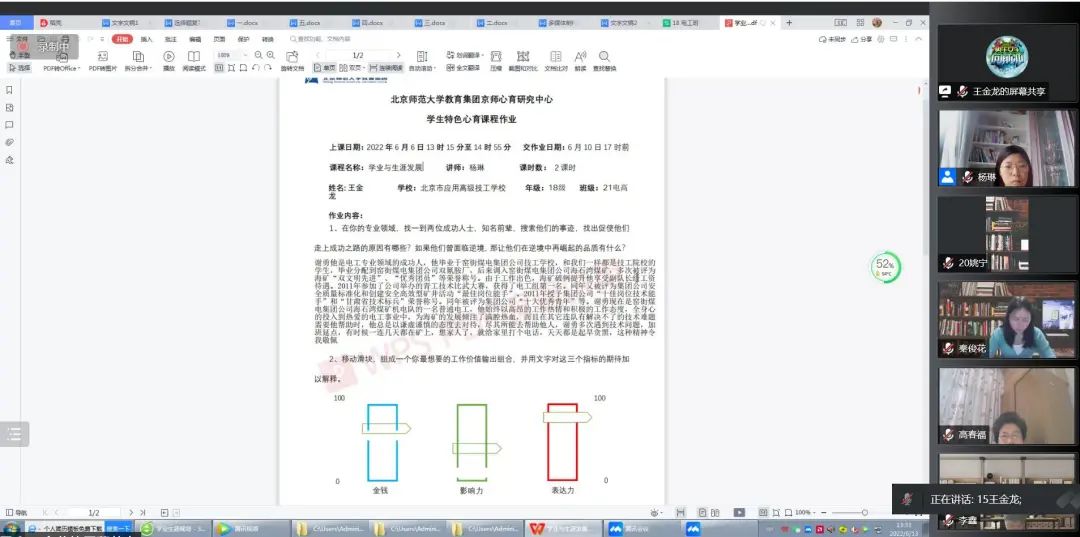The image size is (1080, 537).
Task: Click the screenshot and compare icon
Action: point(523,56)
